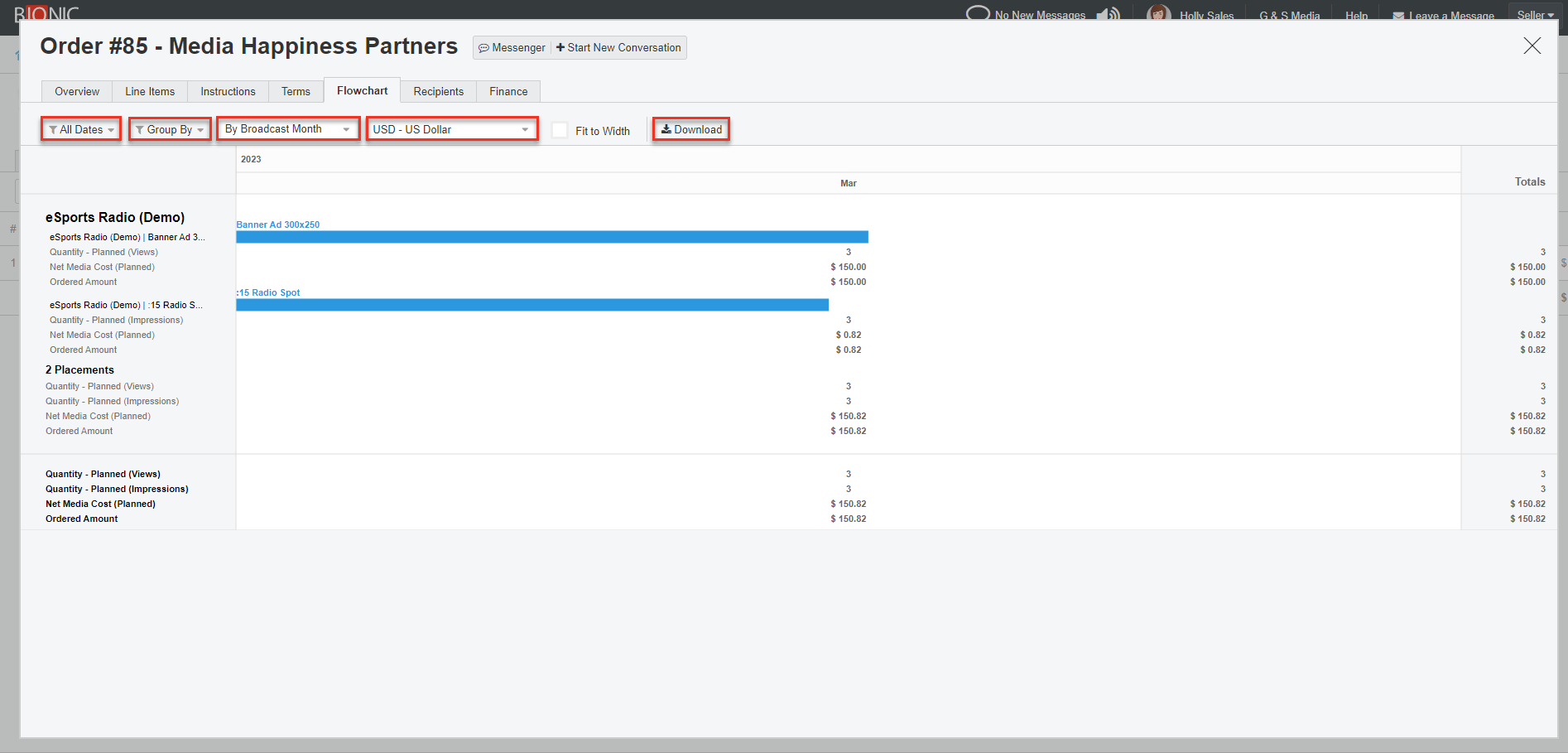Viewport: 1568px width, 753px height.
Task: Click the Banner Ad 300x250 link
Action: point(278,224)
